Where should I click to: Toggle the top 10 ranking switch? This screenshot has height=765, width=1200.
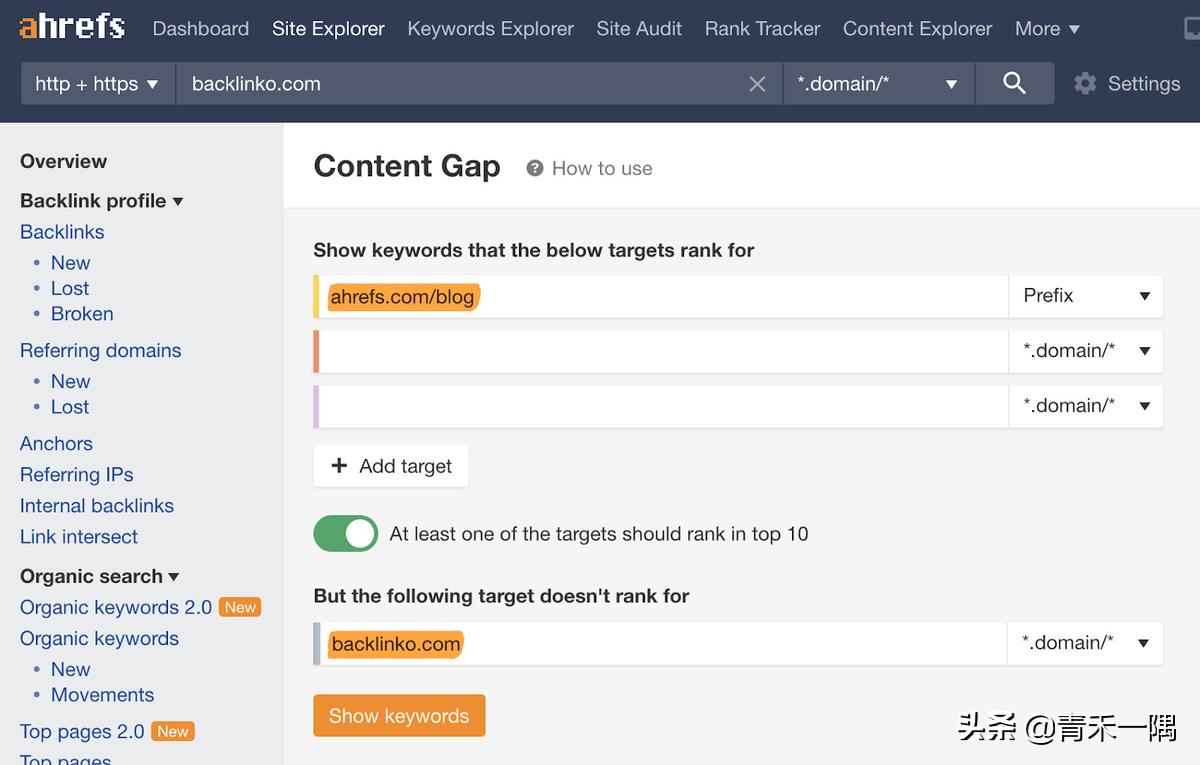coord(346,534)
